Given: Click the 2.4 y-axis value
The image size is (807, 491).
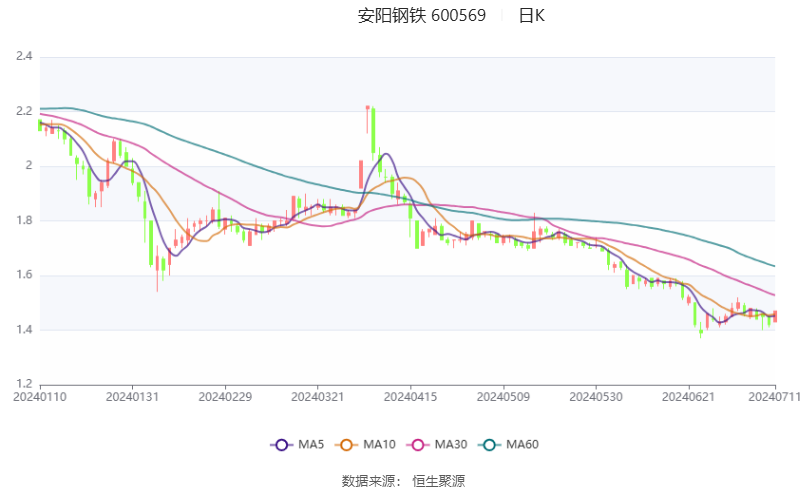Looking at the screenshot, I should [24, 56].
